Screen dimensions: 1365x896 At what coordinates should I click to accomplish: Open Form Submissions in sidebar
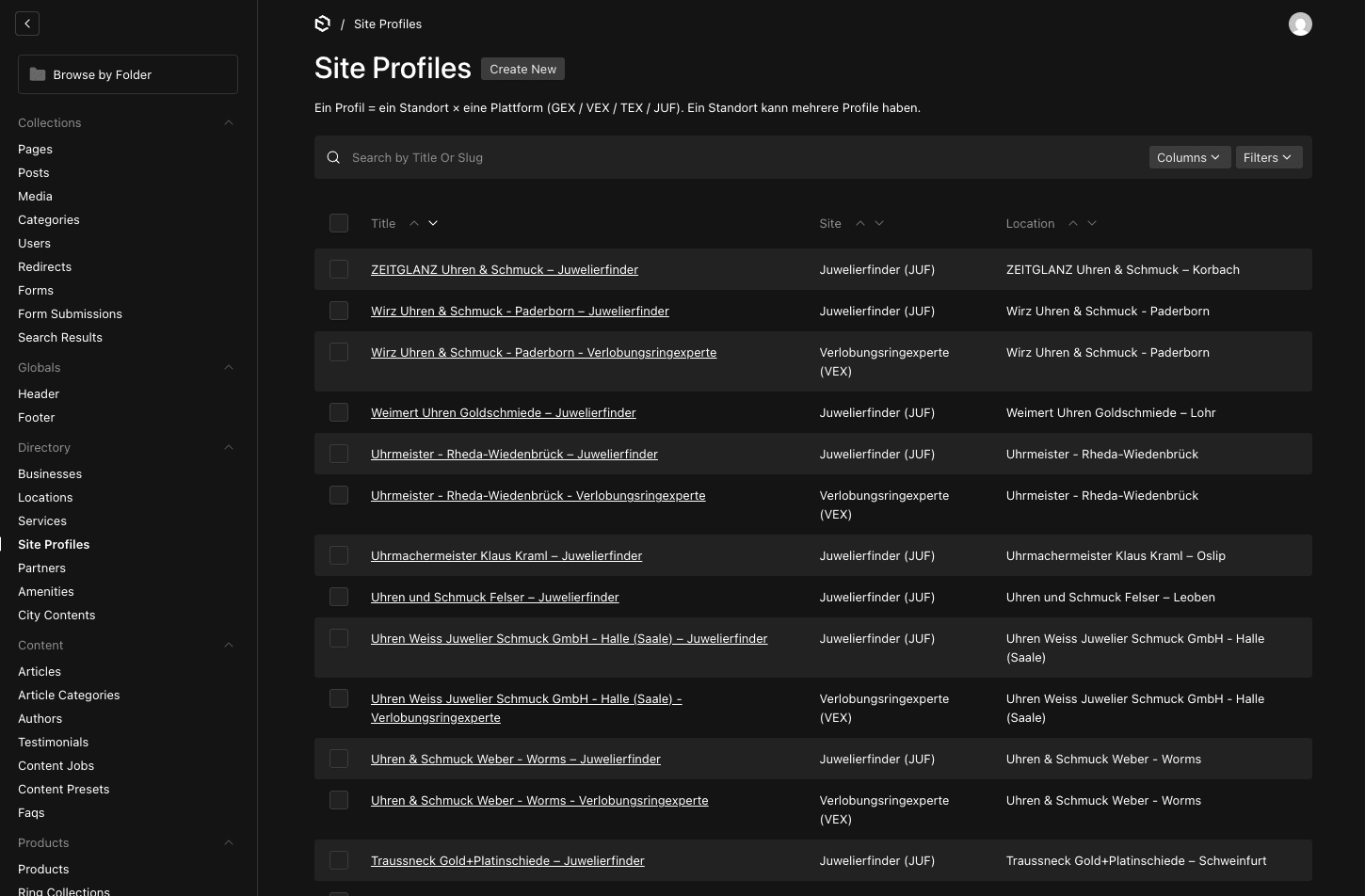point(70,313)
